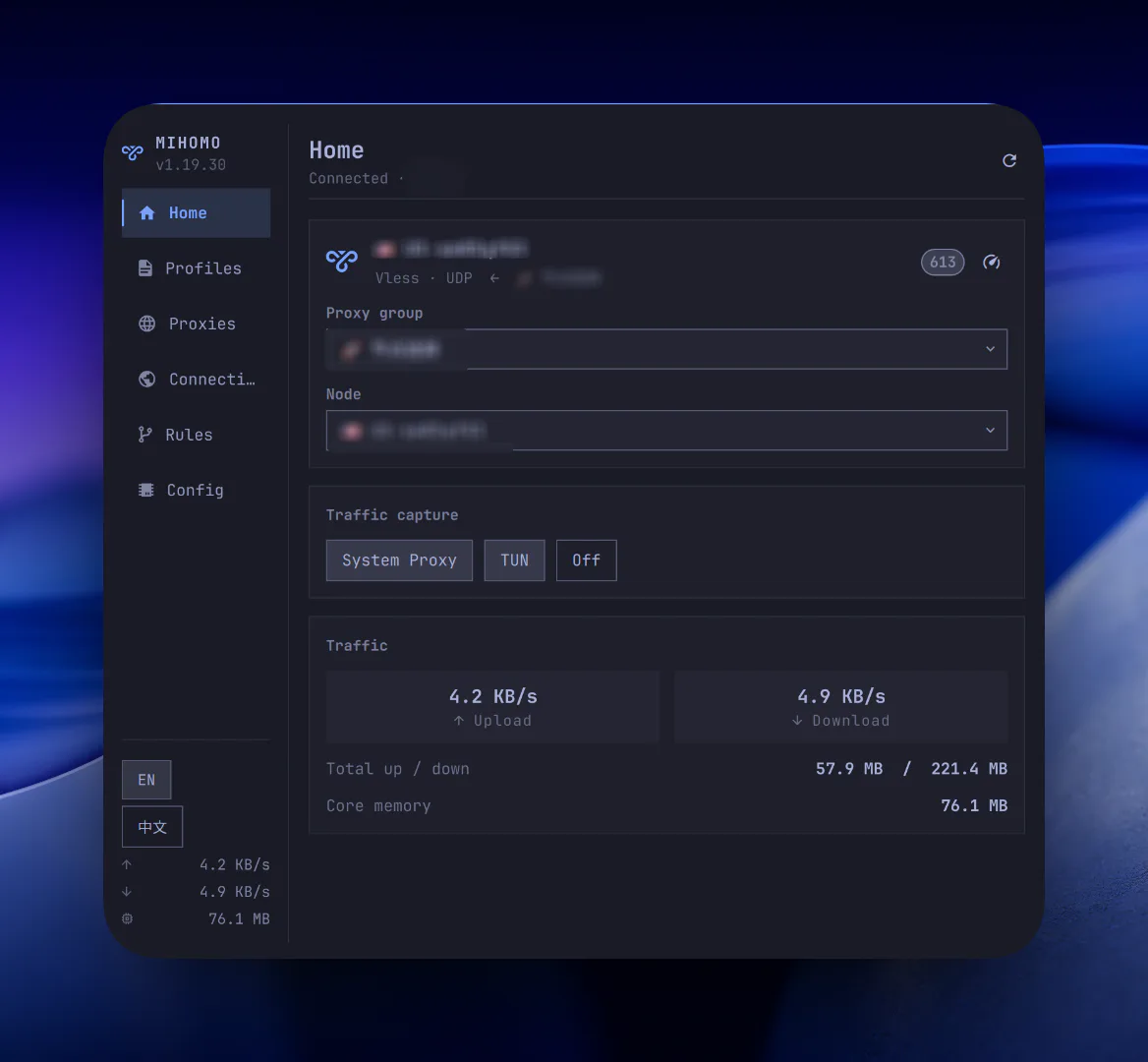Click the total download 221.4 MB value
Screen dimensions: 1148x1062
(969, 769)
